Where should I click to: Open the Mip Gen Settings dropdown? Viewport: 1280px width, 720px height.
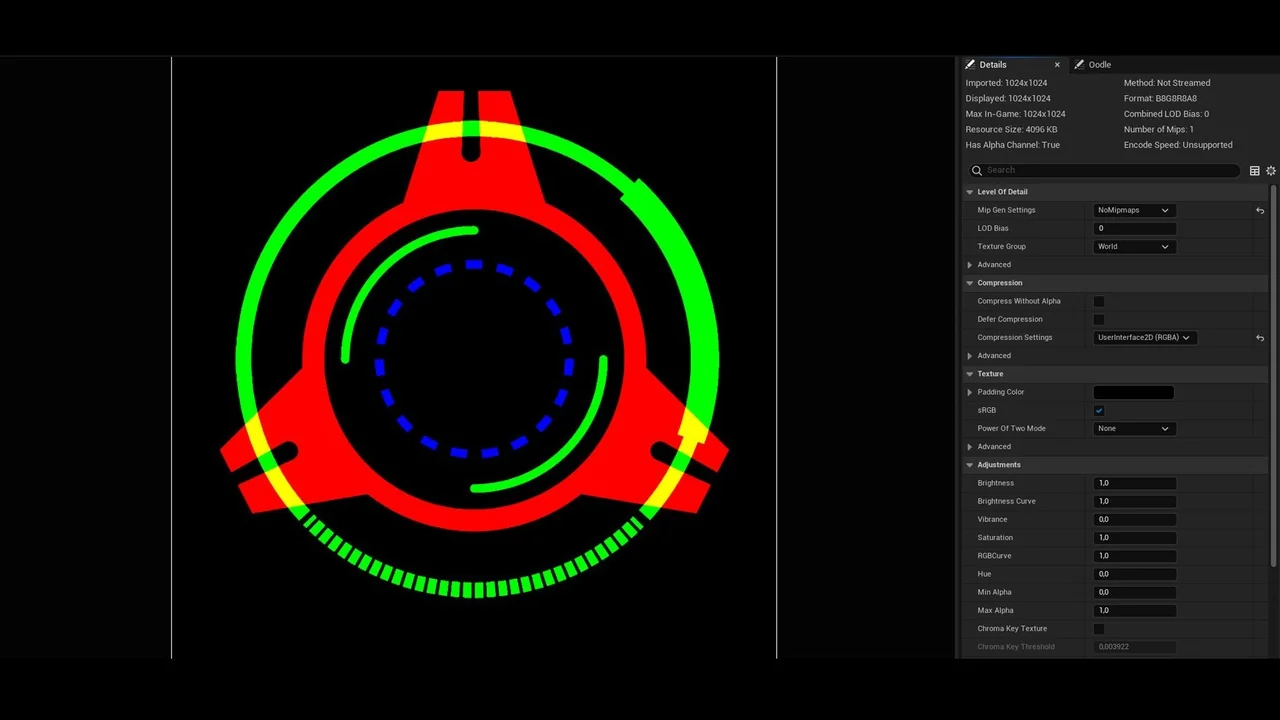point(1133,211)
